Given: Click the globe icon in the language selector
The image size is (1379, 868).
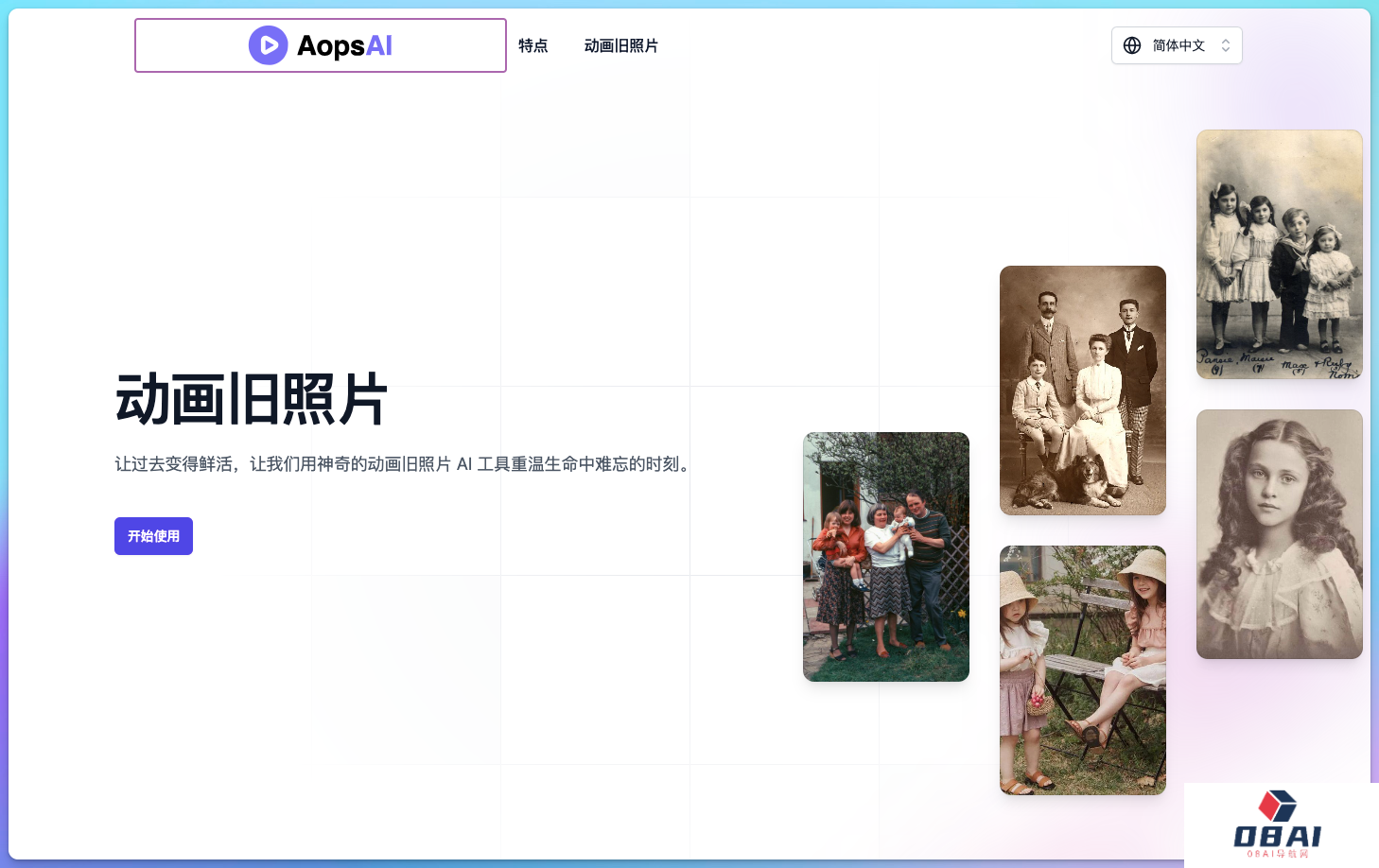Looking at the screenshot, I should (x=1132, y=44).
